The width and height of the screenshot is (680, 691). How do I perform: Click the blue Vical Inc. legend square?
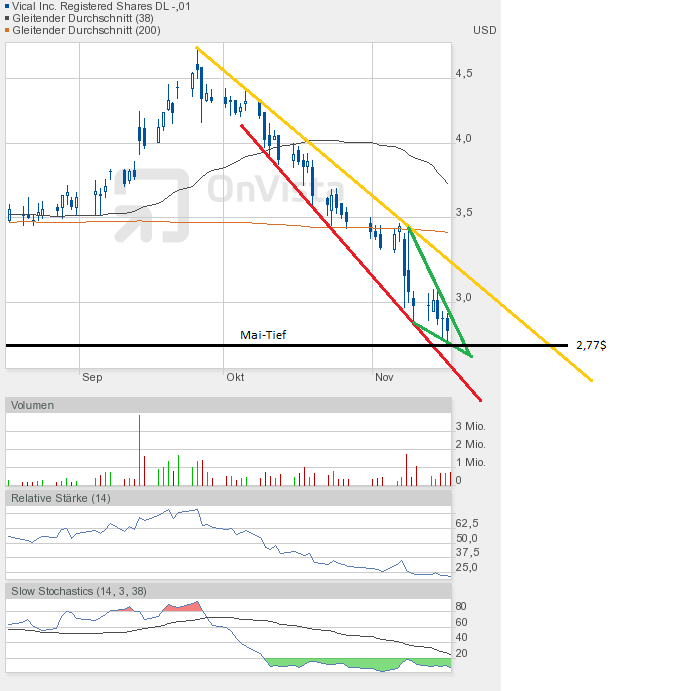(8, 6)
